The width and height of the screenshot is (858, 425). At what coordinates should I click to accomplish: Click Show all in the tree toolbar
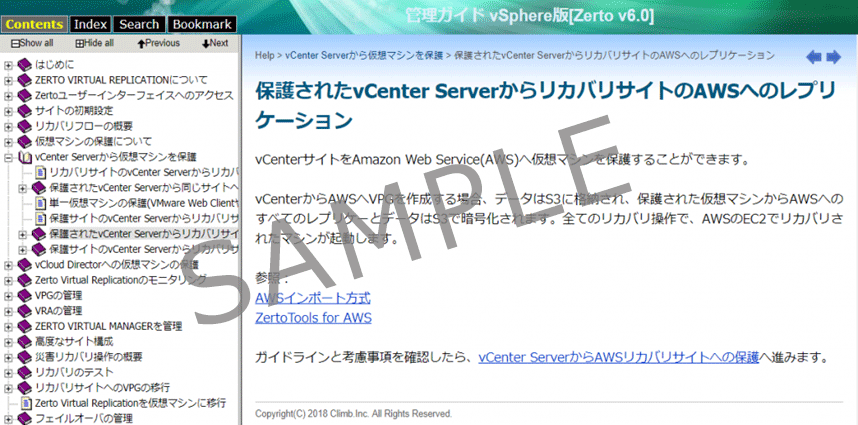(32, 43)
